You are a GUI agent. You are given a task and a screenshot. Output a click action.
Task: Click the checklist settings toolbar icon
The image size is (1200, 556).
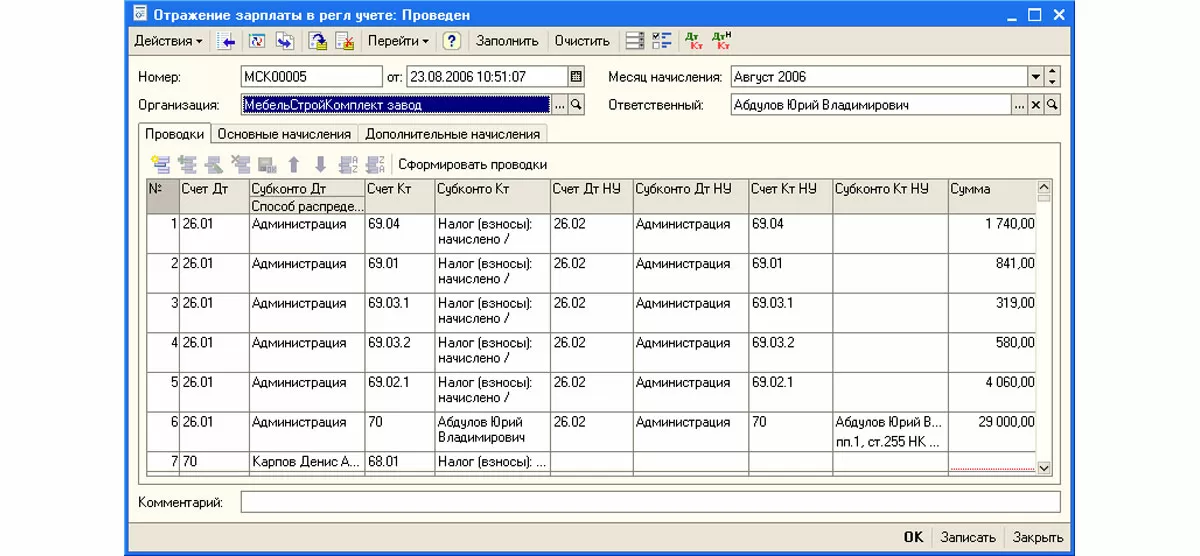tap(661, 41)
